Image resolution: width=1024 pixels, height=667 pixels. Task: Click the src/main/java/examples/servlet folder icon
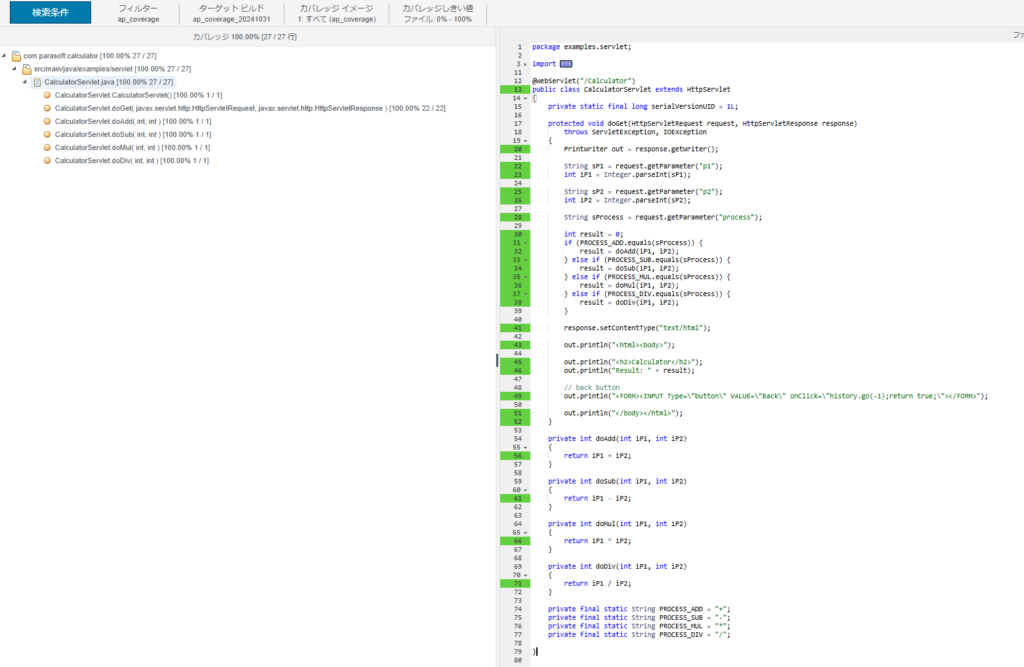pos(26,69)
